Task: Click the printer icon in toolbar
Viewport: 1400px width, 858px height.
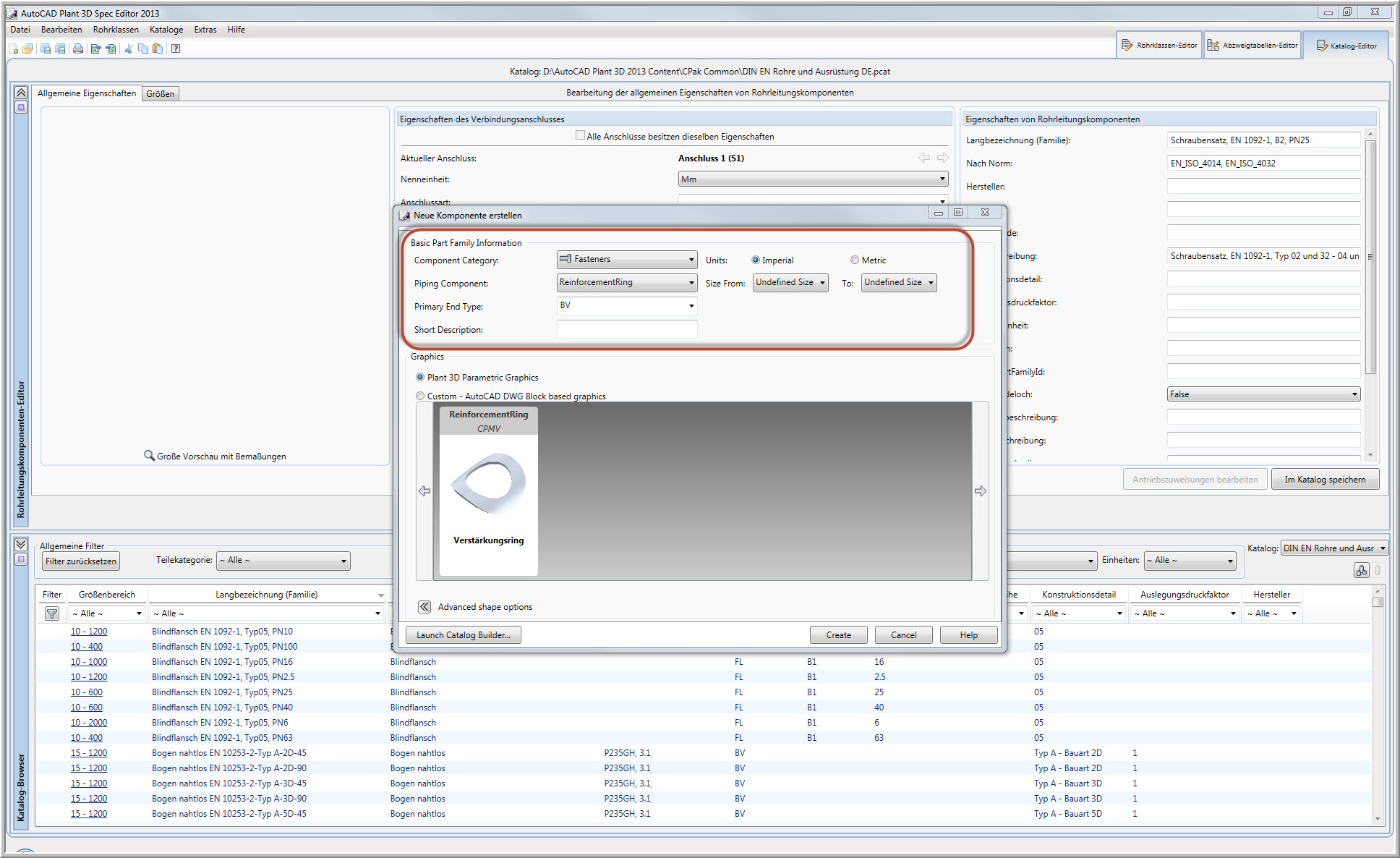Action: [x=78, y=48]
